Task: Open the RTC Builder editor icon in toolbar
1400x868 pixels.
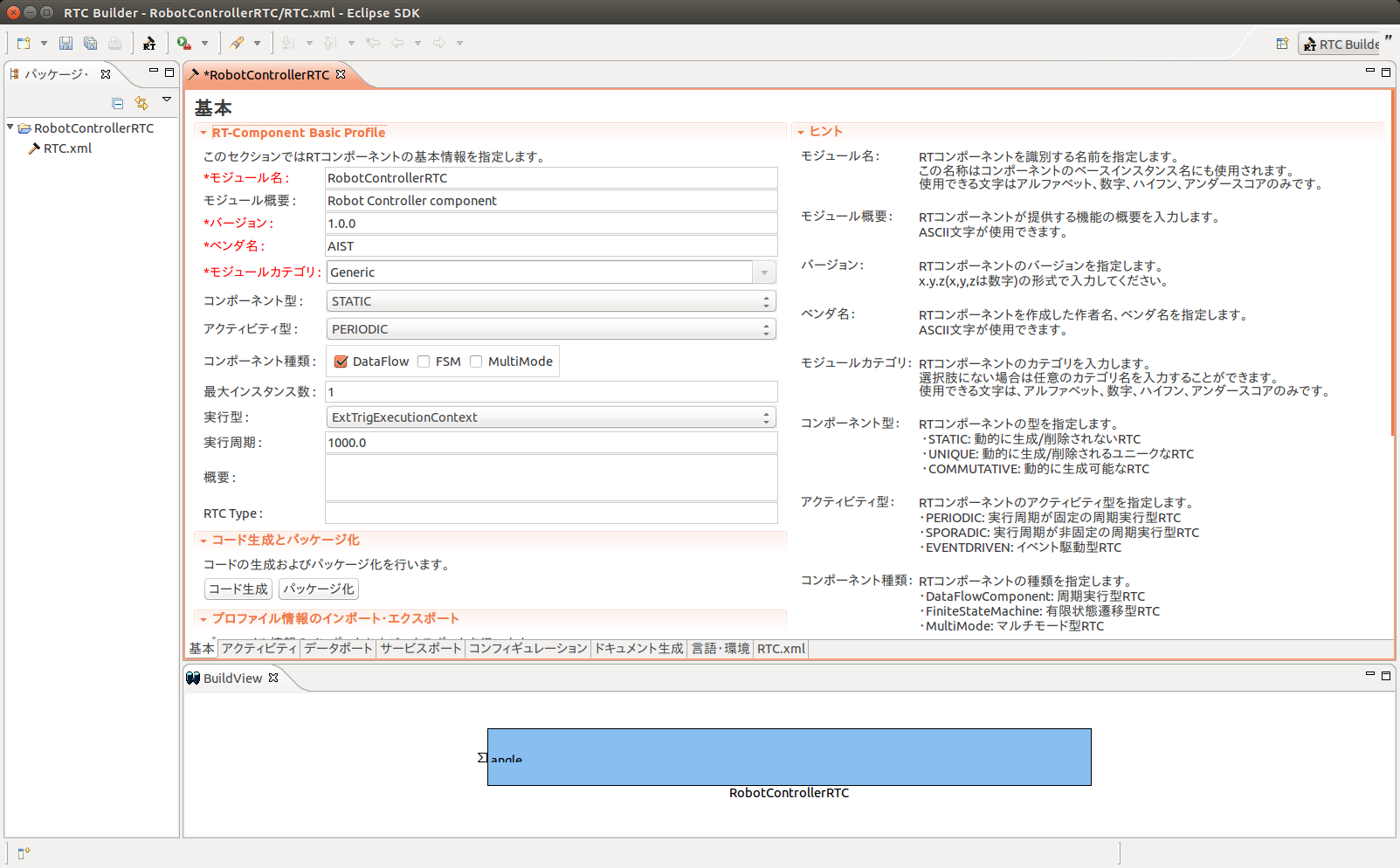Action: (x=149, y=43)
